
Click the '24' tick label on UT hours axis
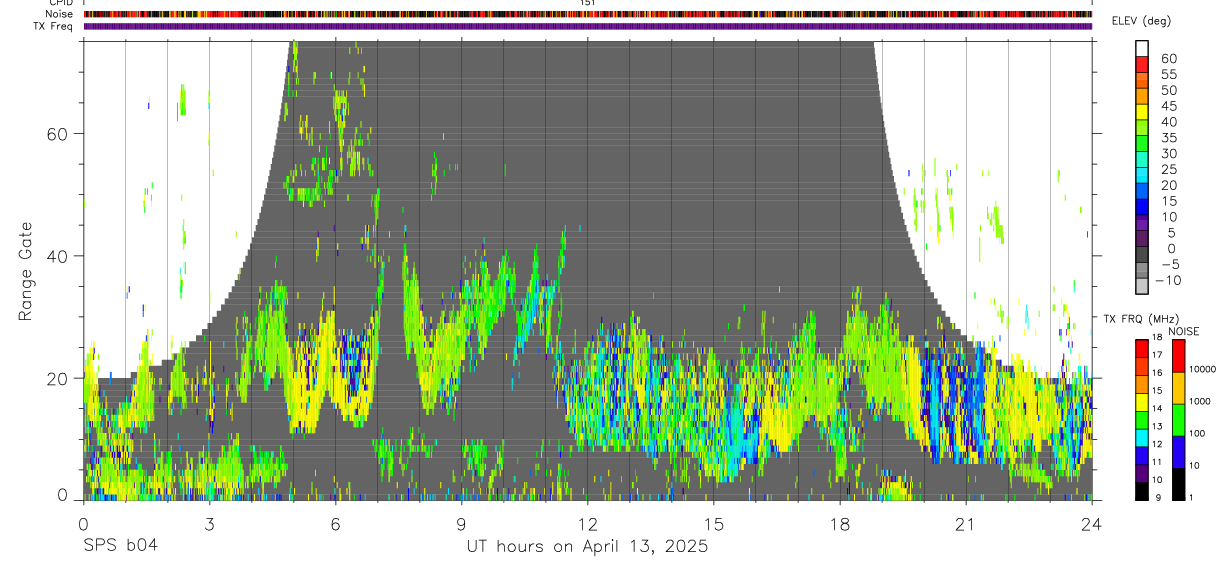pos(1092,524)
